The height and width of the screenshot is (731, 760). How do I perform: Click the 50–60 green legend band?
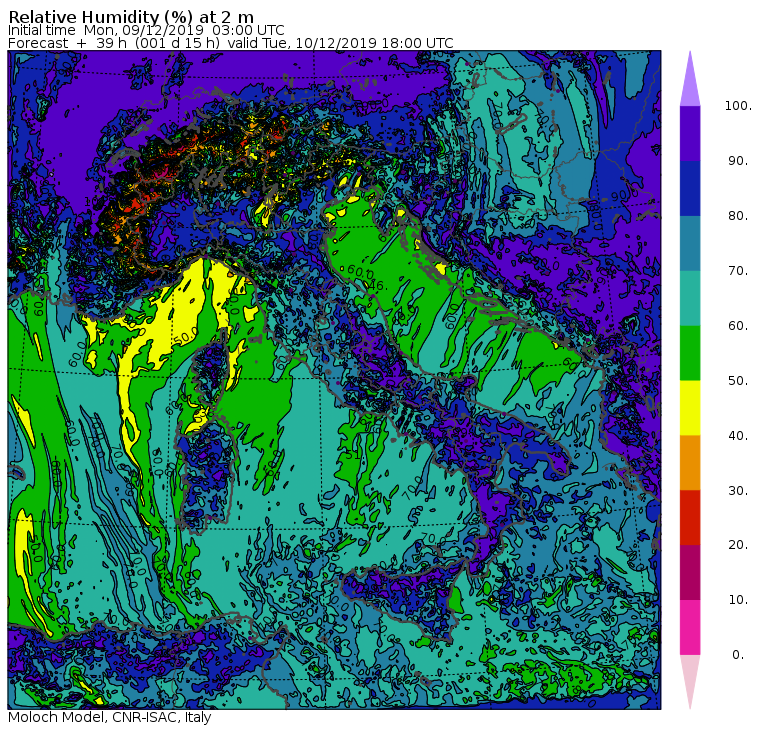[690, 353]
